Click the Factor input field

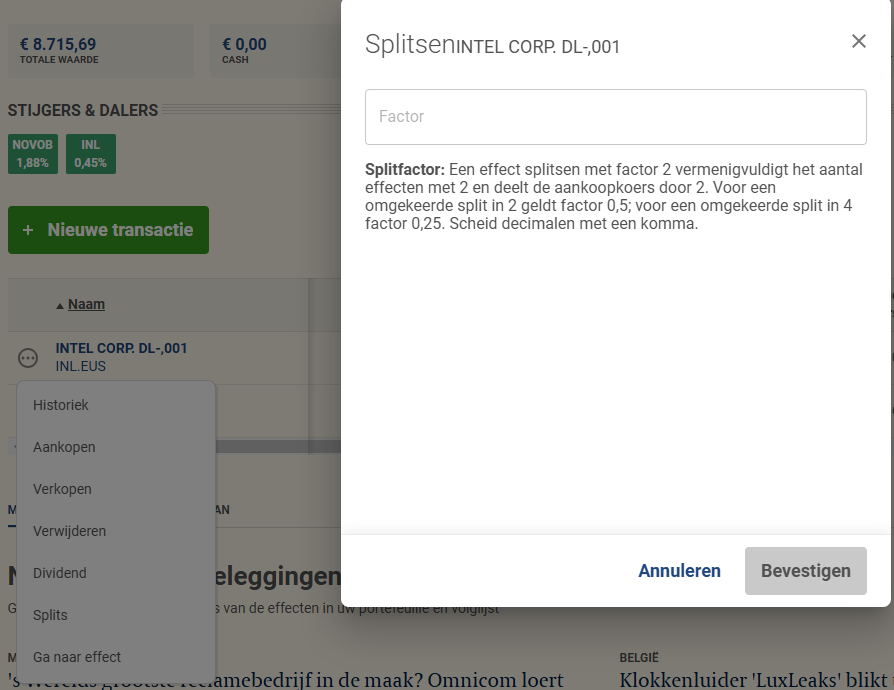[615, 117]
